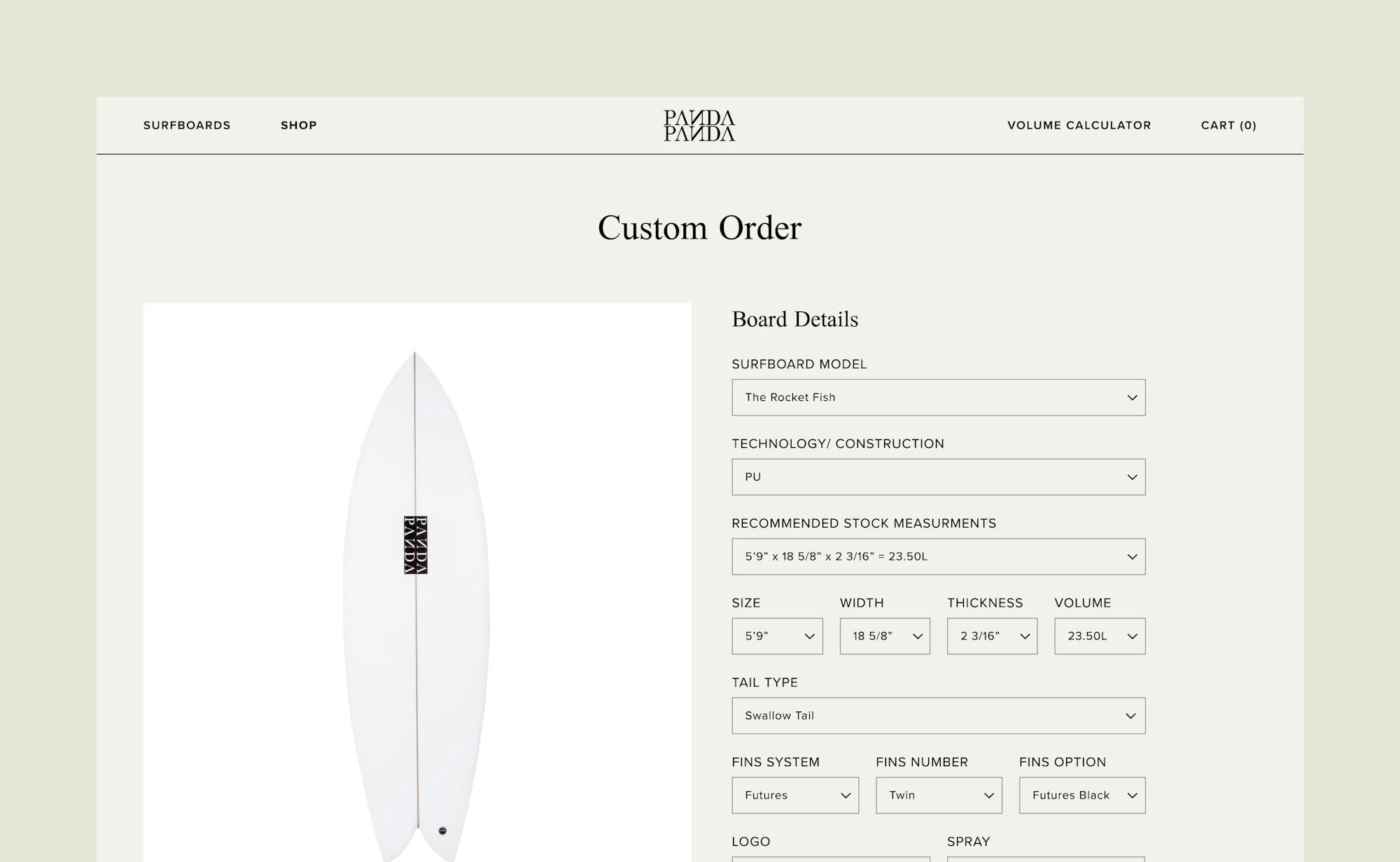1400x862 pixels.
Task: Change the Swallow Tail selection under TAIL TYPE
Action: 938,715
